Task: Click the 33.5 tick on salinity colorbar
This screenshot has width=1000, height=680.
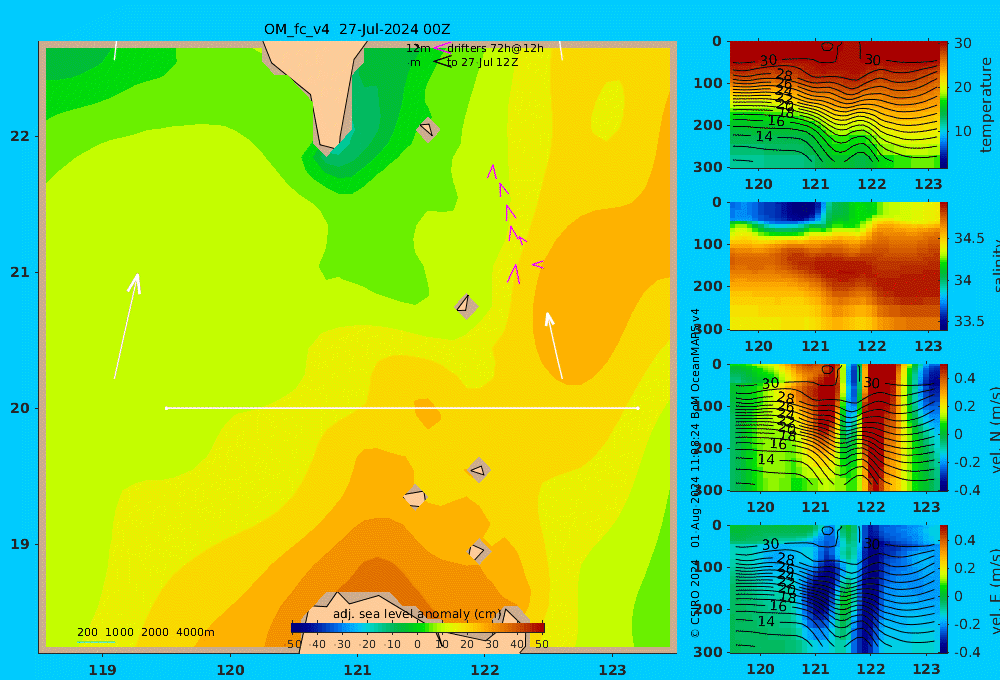Action: [x=969, y=321]
